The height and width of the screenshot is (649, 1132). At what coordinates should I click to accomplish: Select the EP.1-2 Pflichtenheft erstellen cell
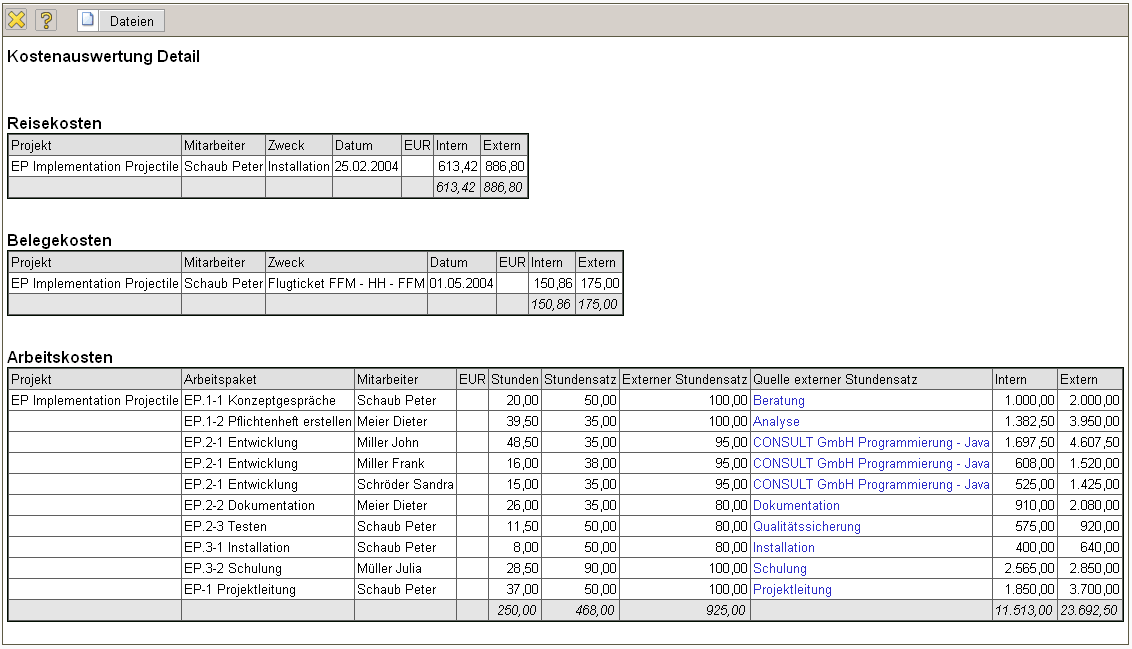coord(267,422)
